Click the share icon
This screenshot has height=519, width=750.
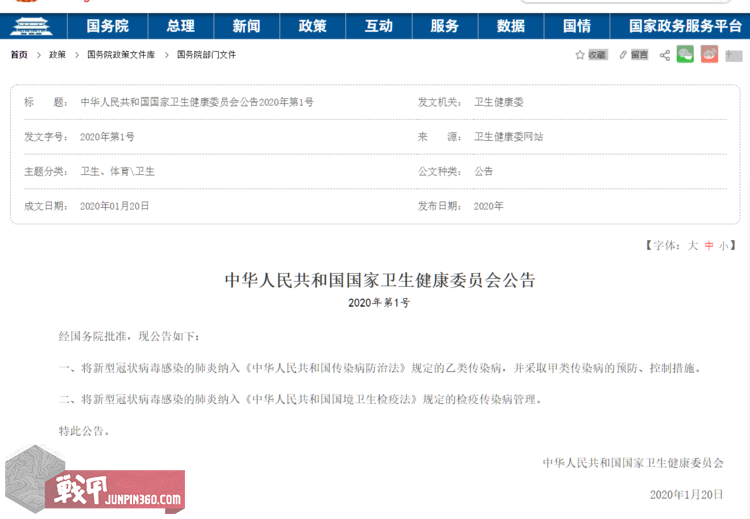(x=665, y=55)
